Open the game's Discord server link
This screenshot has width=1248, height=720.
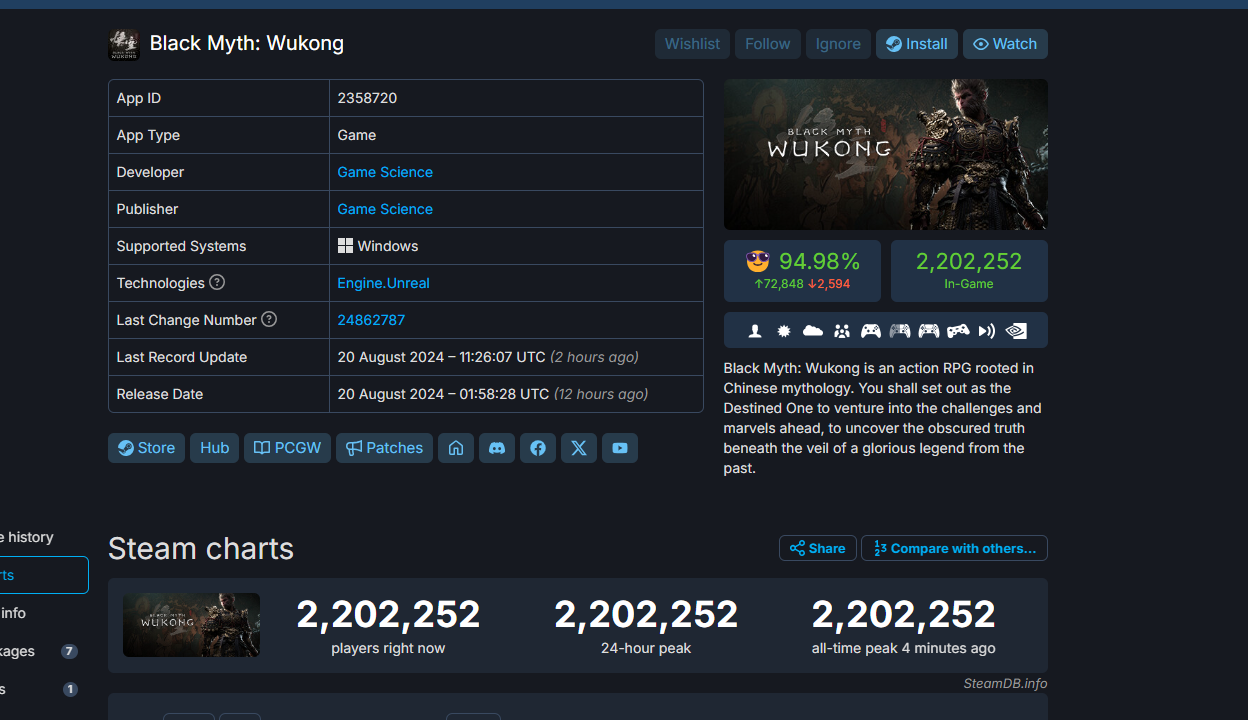click(x=497, y=448)
